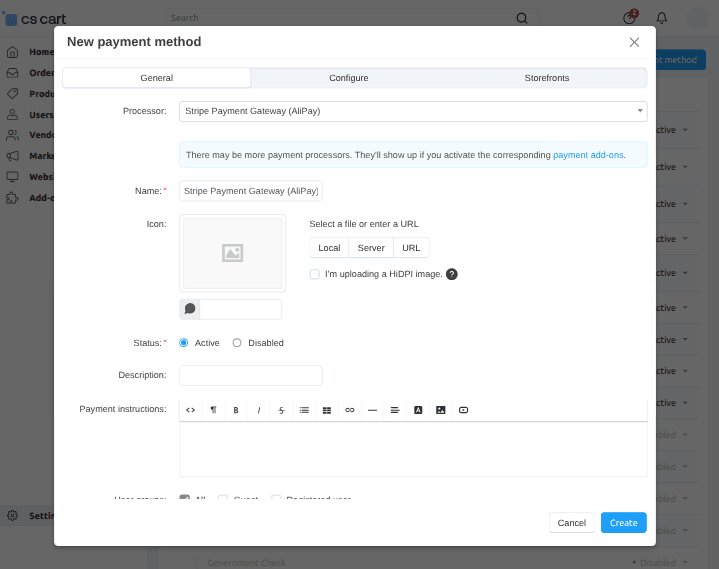The image size is (719, 569).
Task: Switch to the Configure tab
Action: (x=349, y=78)
